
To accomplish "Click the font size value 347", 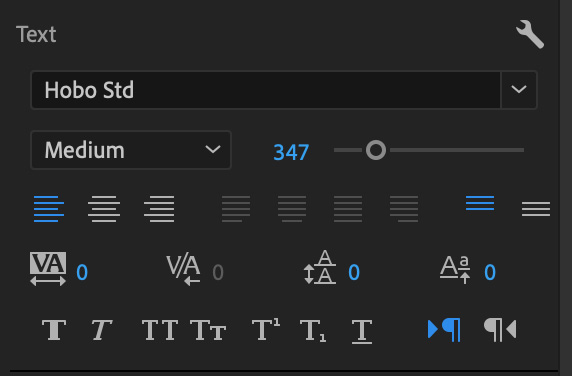I will (291, 152).
